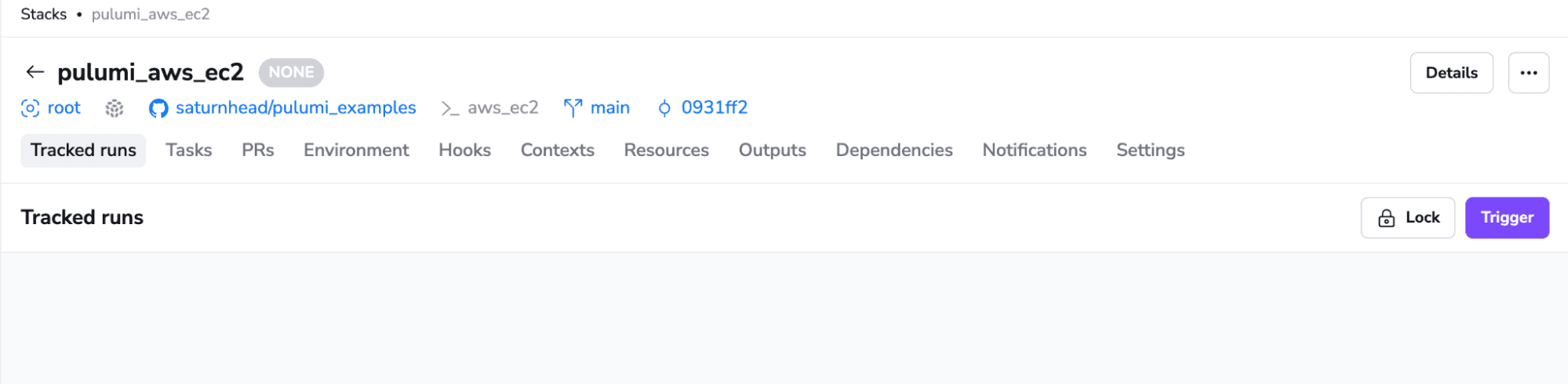Select the Tracked runs tab
The width and height of the screenshot is (1568, 384).
pos(83,150)
